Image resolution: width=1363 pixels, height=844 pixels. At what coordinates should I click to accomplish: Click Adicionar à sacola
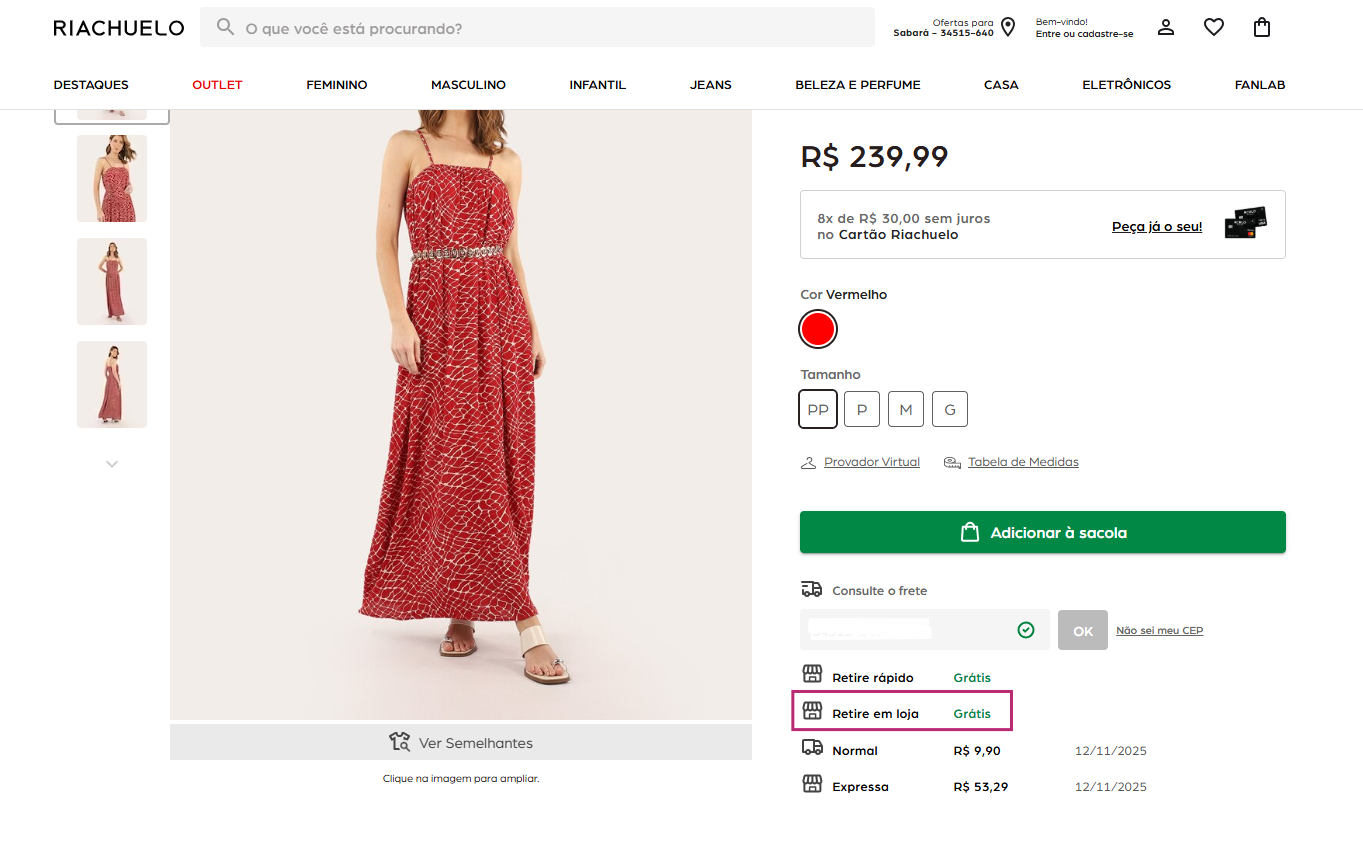tap(1042, 531)
